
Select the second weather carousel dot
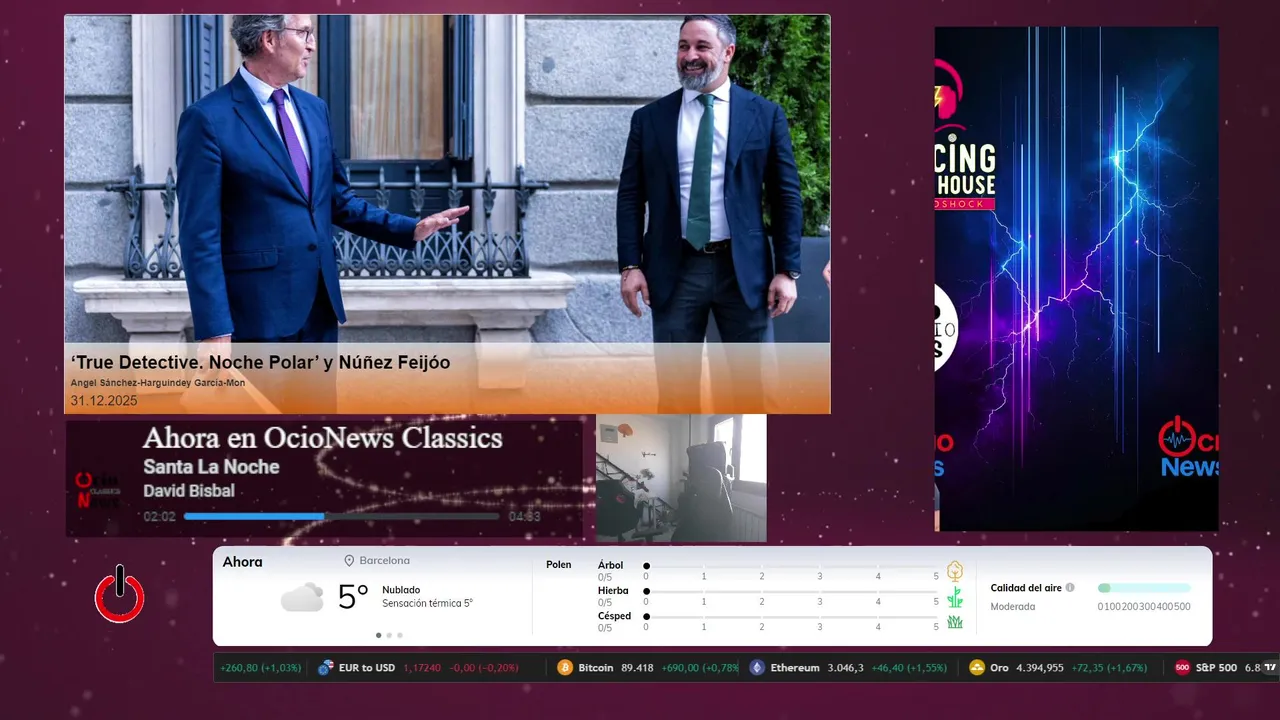tap(389, 635)
